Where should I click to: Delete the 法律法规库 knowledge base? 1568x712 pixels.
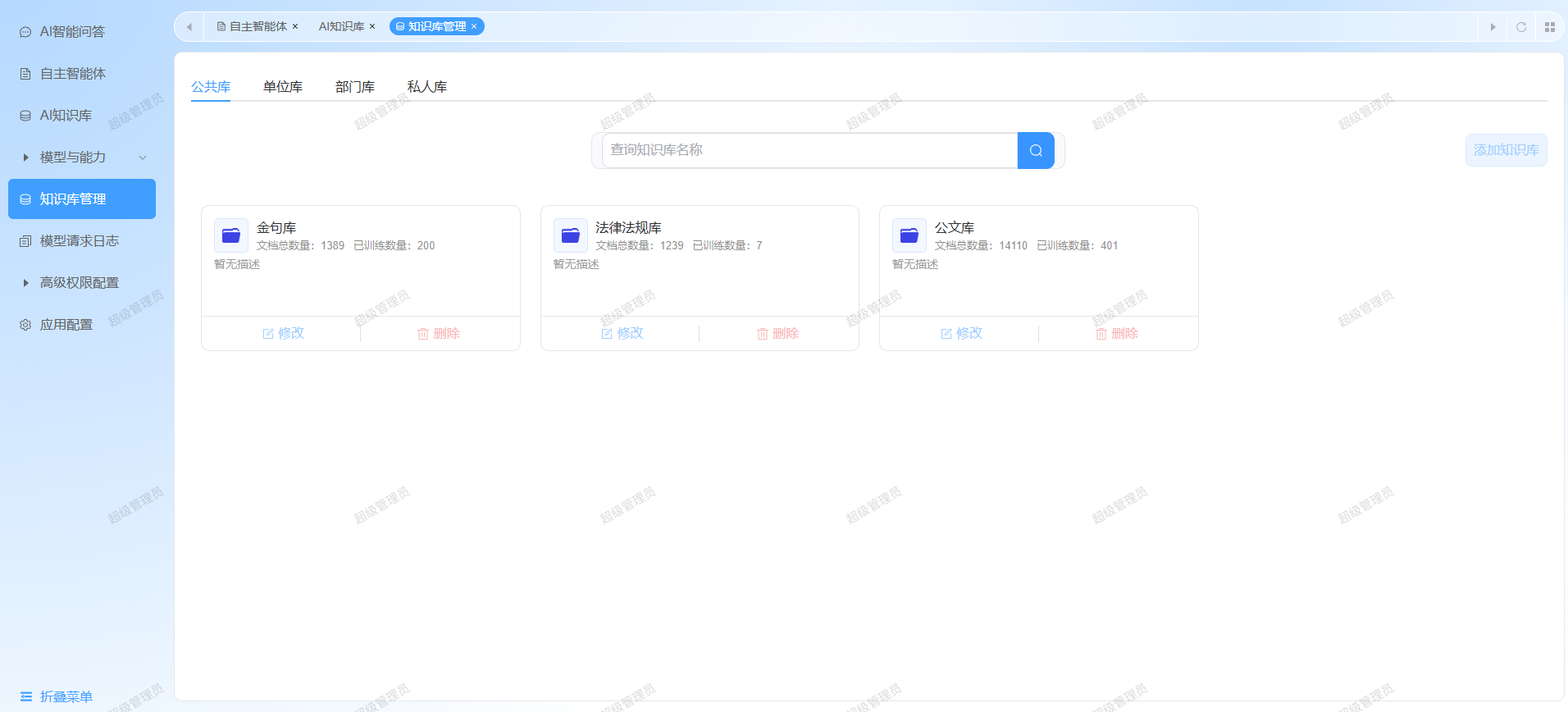click(777, 333)
